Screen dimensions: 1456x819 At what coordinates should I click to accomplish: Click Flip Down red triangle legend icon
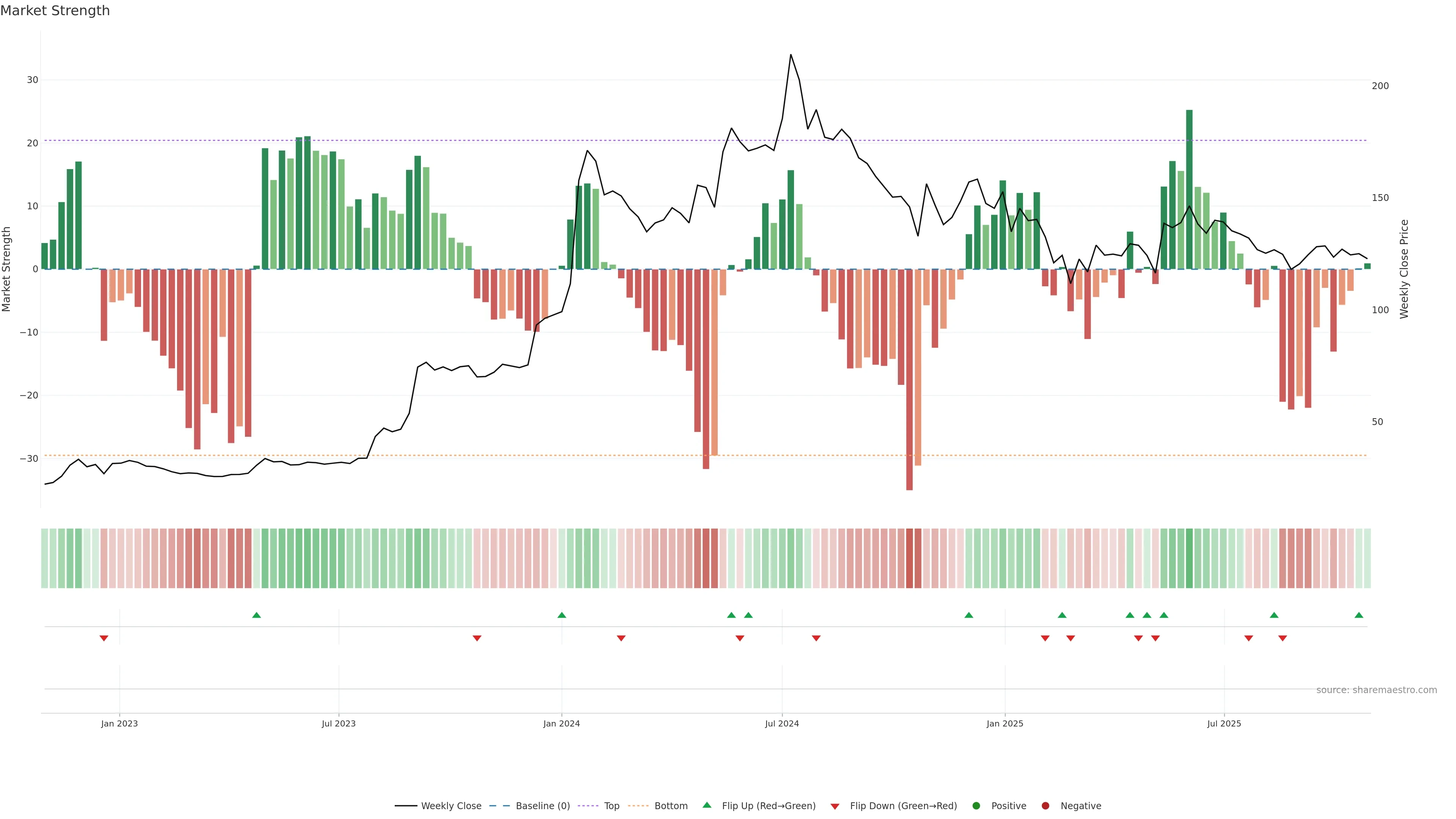point(835,806)
